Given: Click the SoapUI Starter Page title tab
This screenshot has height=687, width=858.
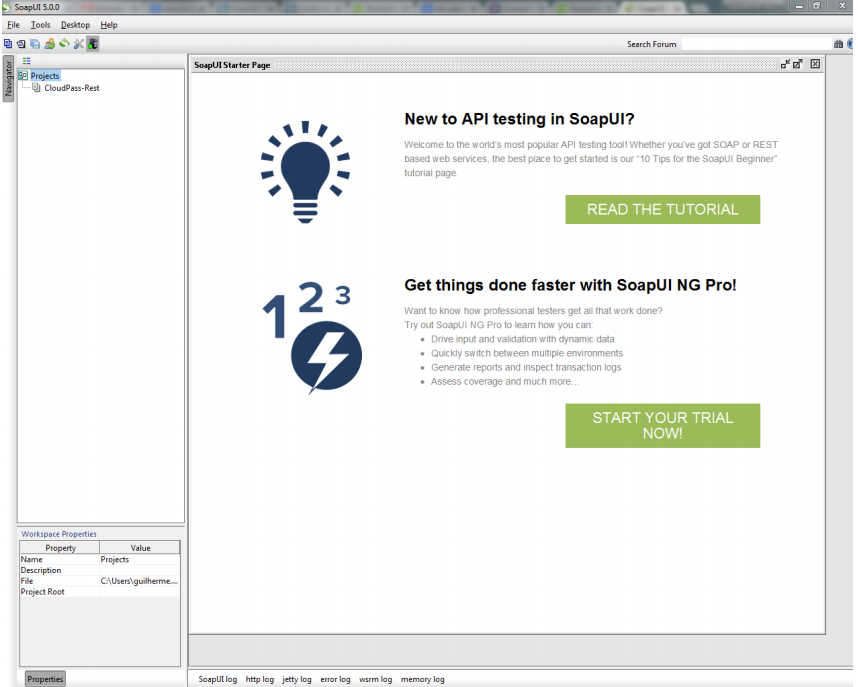Looking at the screenshot, I should (232, 65).
